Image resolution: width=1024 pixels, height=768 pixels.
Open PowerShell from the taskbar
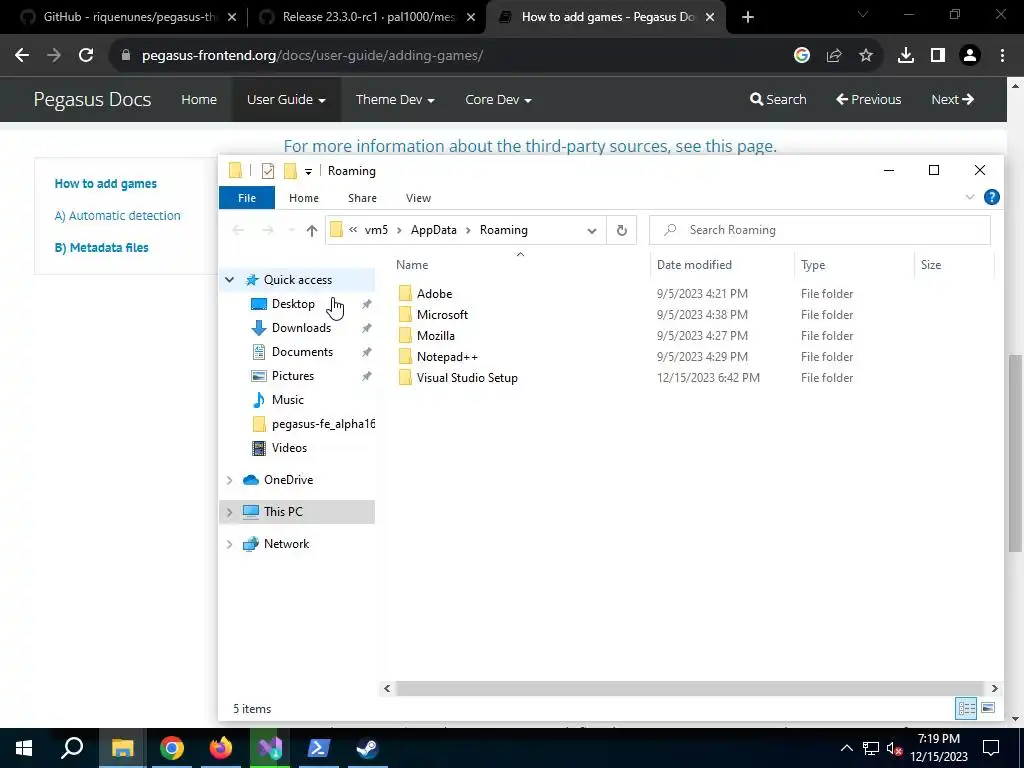318,748
